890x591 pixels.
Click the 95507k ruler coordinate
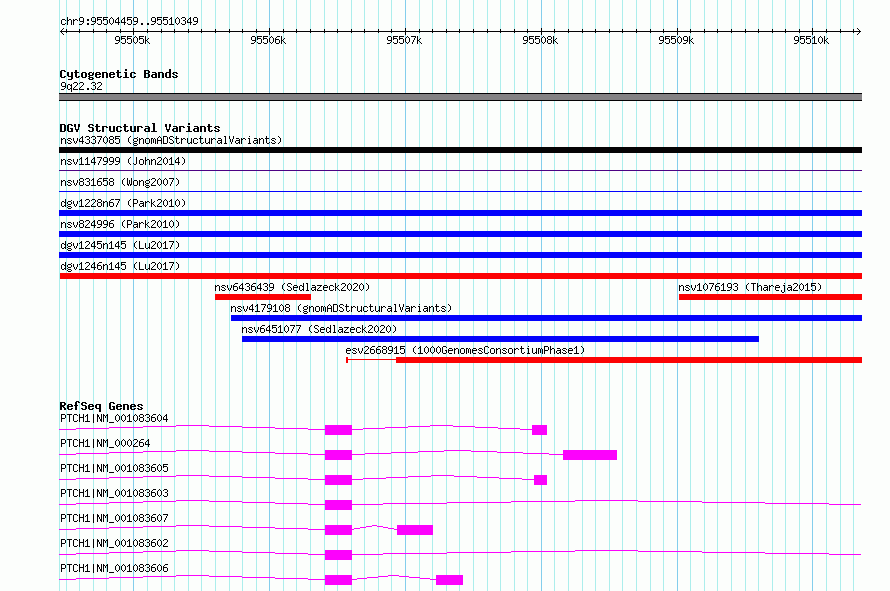404,40
